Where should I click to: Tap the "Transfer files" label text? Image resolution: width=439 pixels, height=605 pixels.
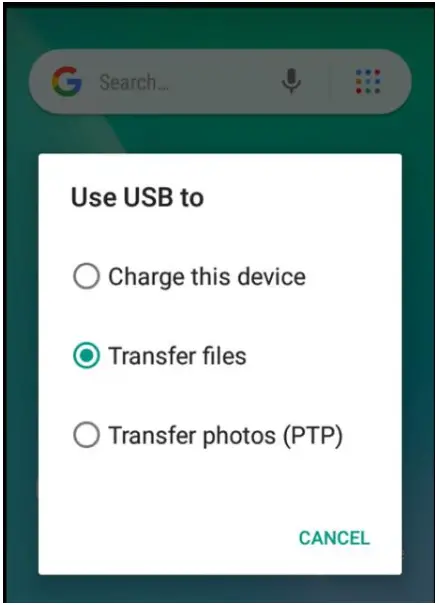tap(177, 356)
